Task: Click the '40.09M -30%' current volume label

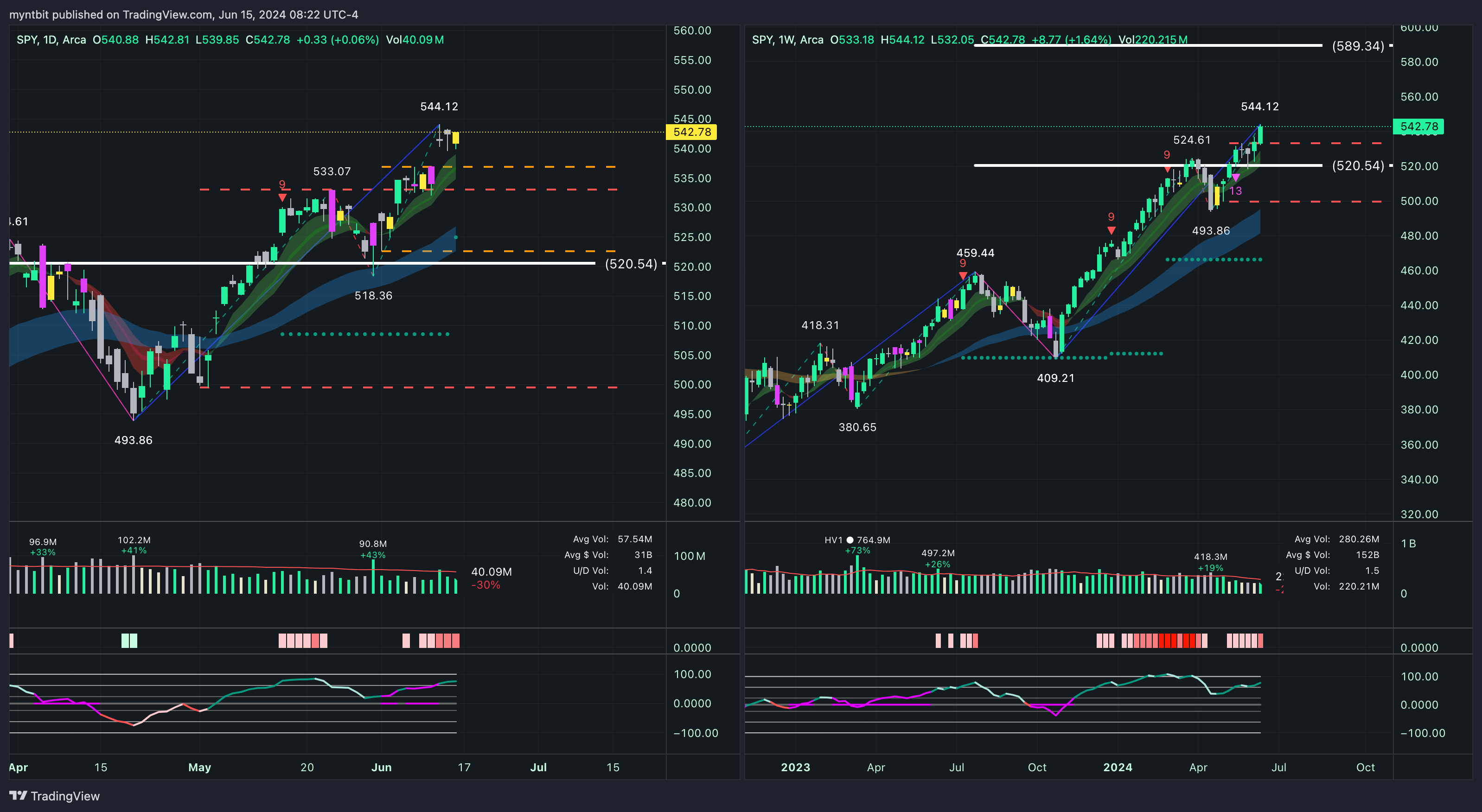Action: [492, 578]
